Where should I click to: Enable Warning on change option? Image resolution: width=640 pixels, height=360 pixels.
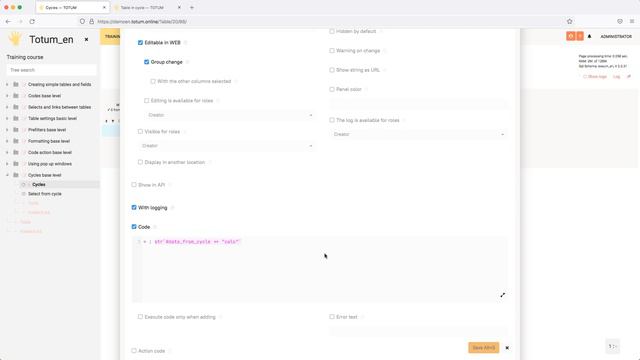pyautogui.click(x=332, y=51)
